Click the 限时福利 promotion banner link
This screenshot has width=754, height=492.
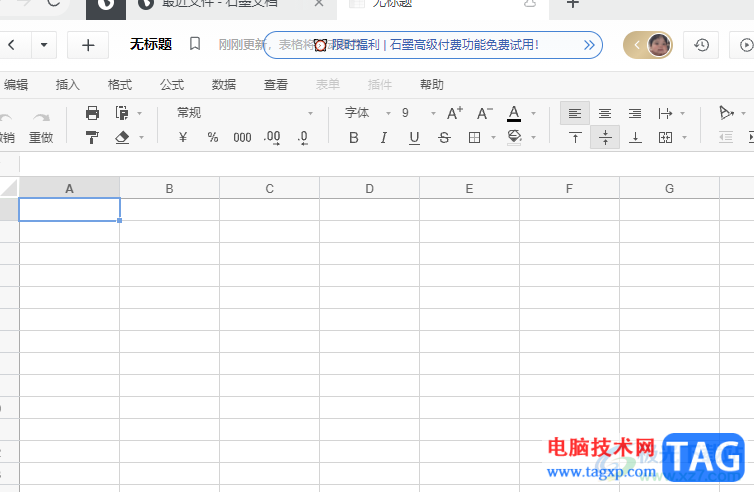pyautogui.click(x=435, y=45)
